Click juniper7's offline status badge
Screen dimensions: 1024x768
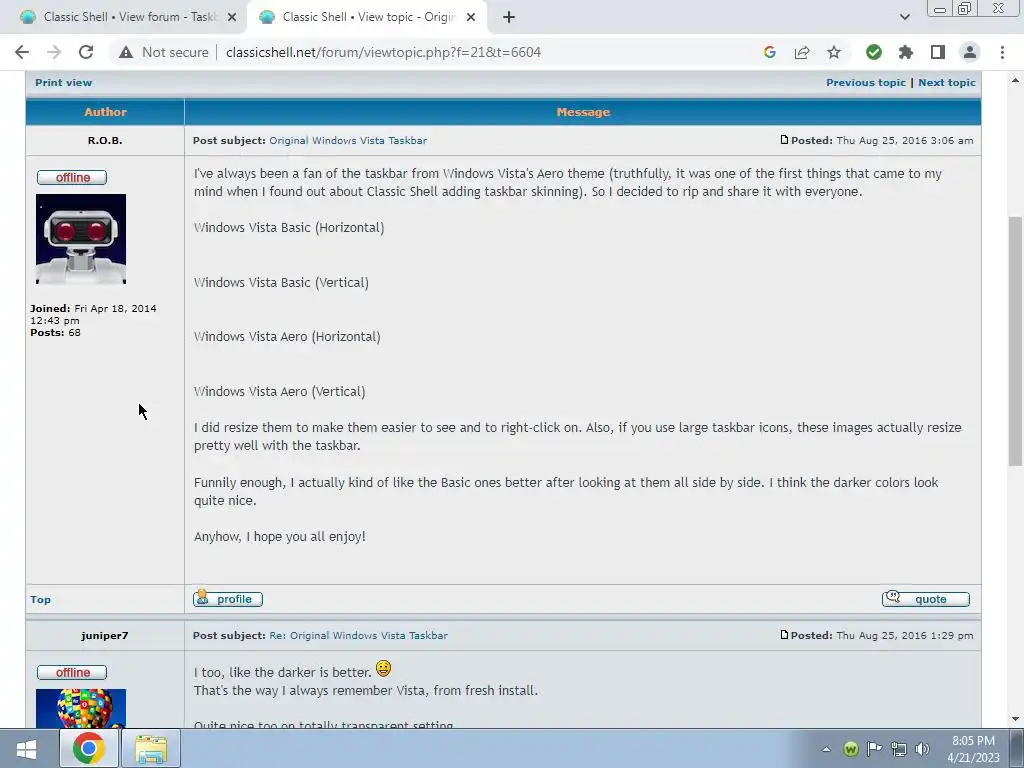[x=72, y=672]
